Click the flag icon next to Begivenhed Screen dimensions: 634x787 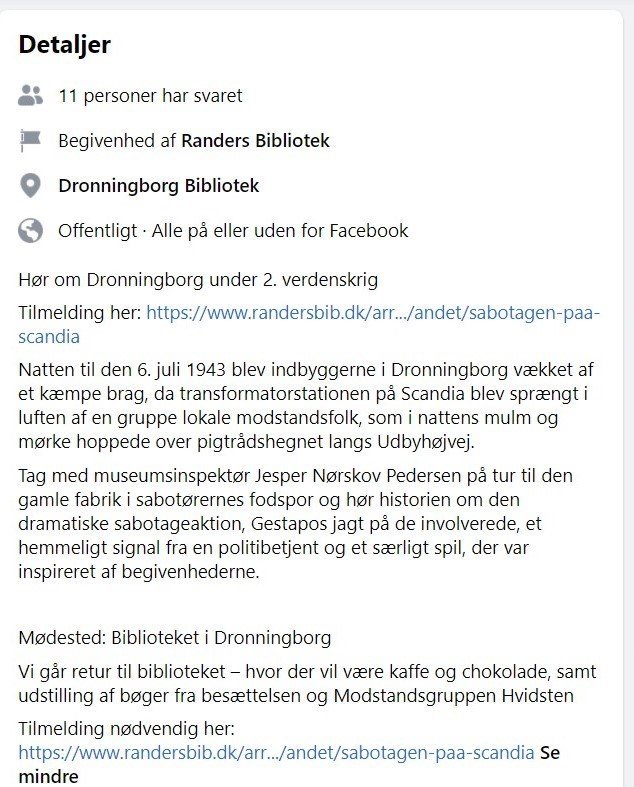coord(30,141)
